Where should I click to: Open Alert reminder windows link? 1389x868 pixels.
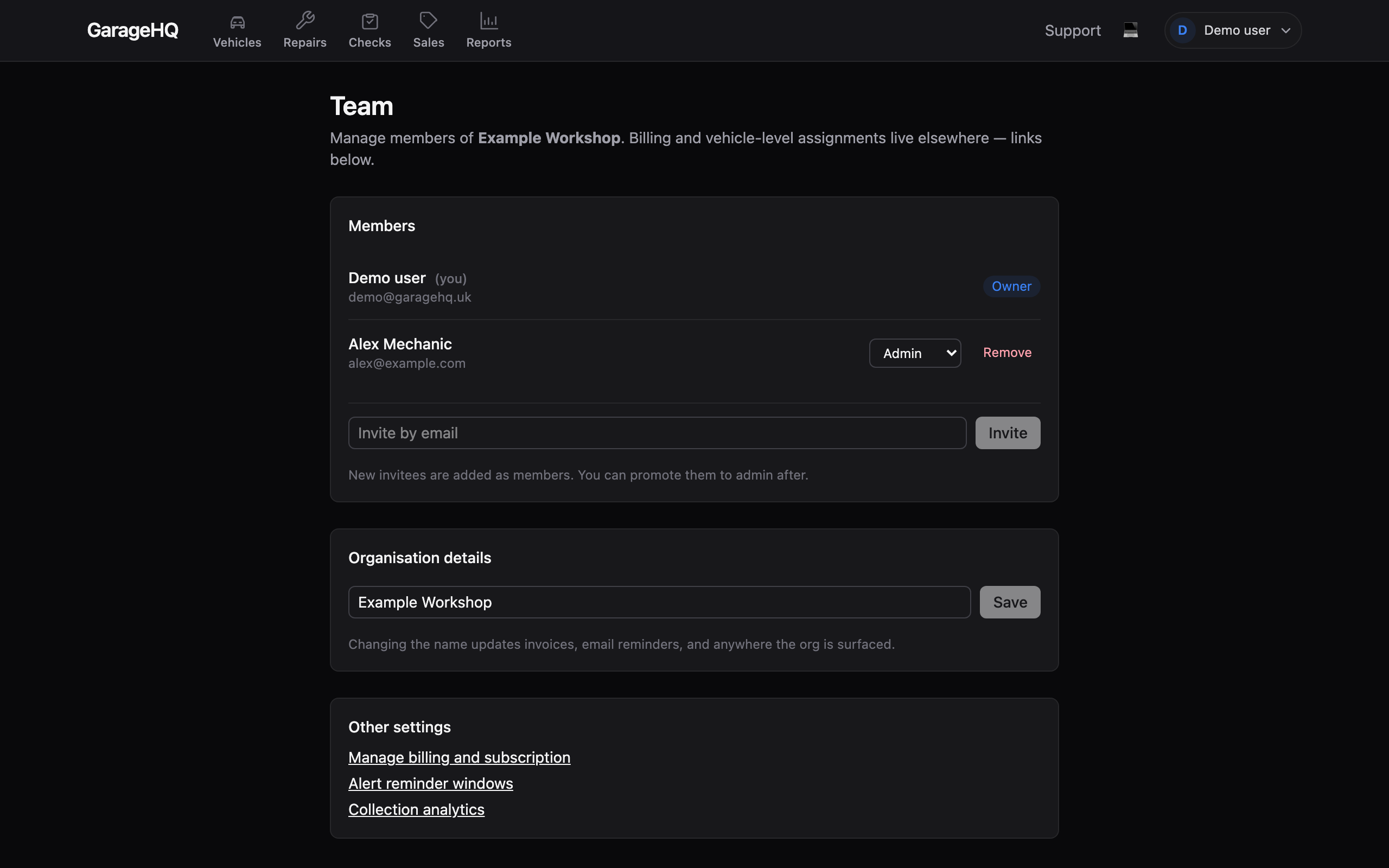click(x=430, y=783)
